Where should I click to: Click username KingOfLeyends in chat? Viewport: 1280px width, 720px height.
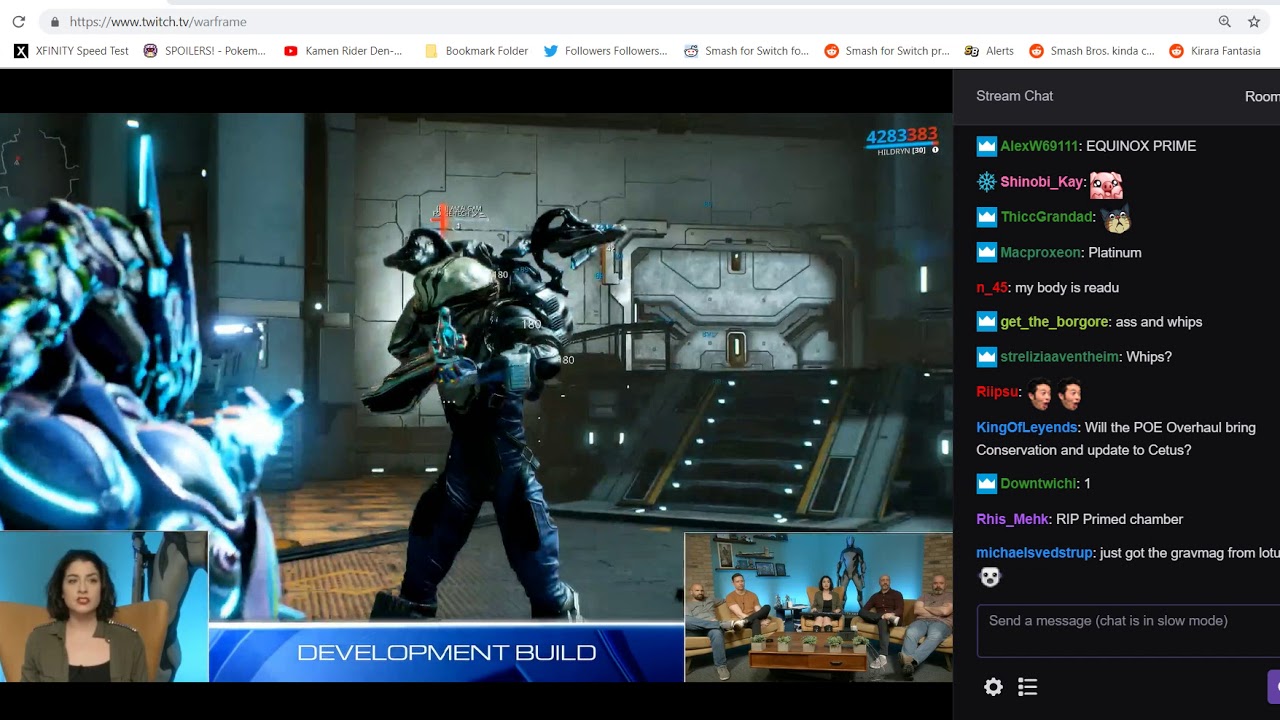(1026, 428)
